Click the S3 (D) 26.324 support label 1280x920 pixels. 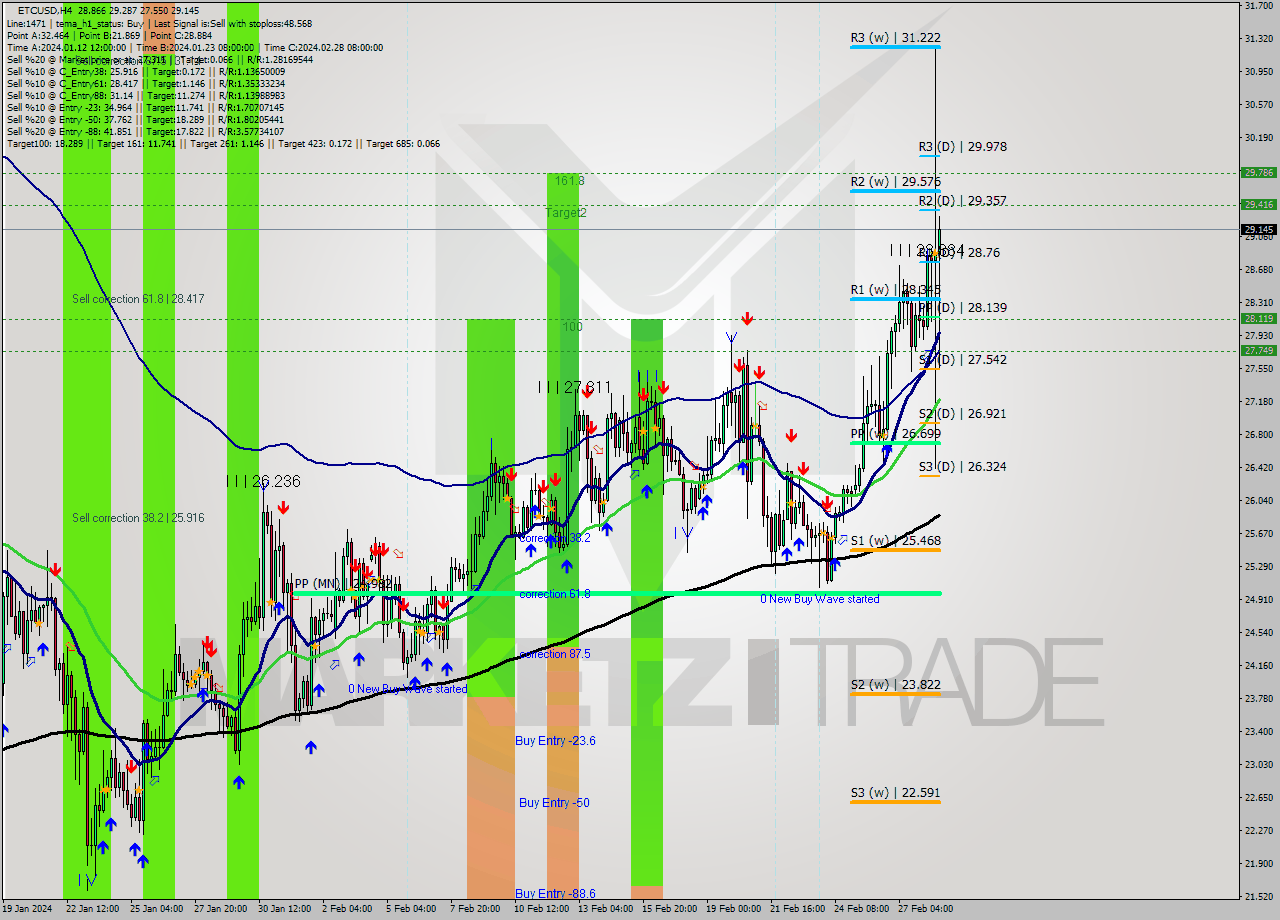(x=962, y=467)
